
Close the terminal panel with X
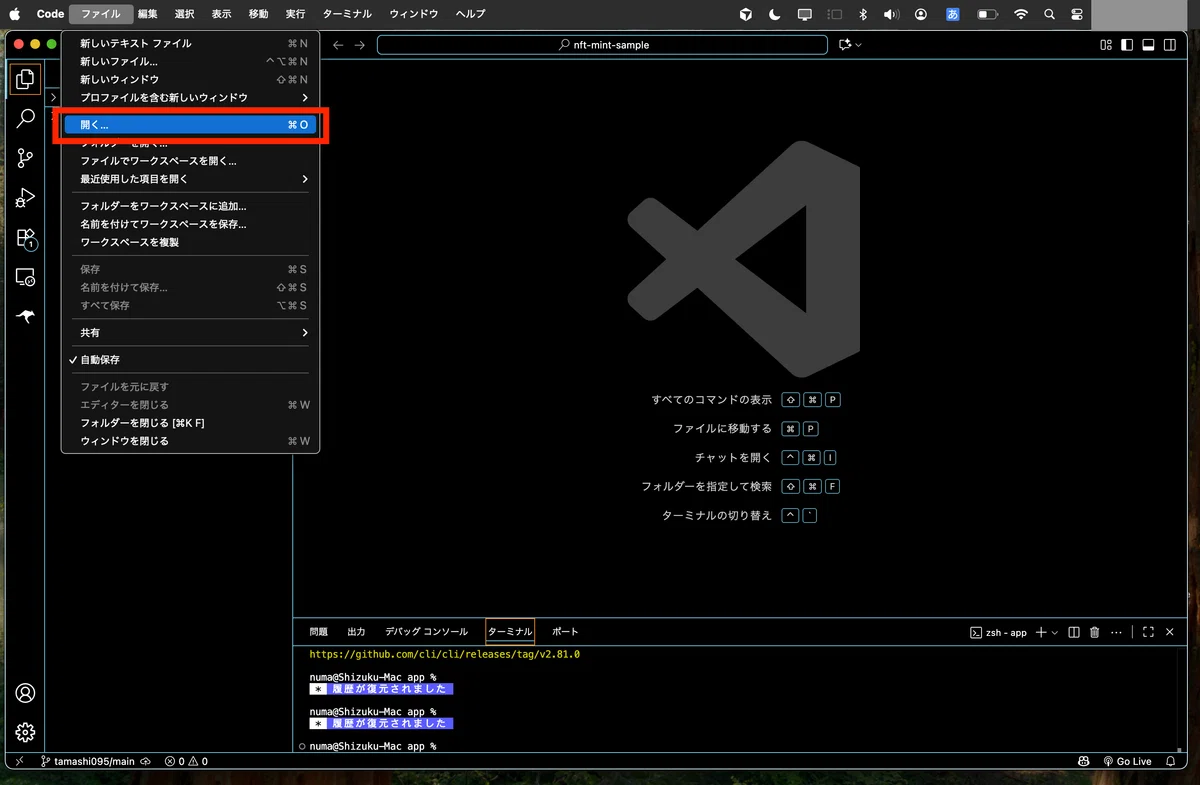[x=1169, y=632]
